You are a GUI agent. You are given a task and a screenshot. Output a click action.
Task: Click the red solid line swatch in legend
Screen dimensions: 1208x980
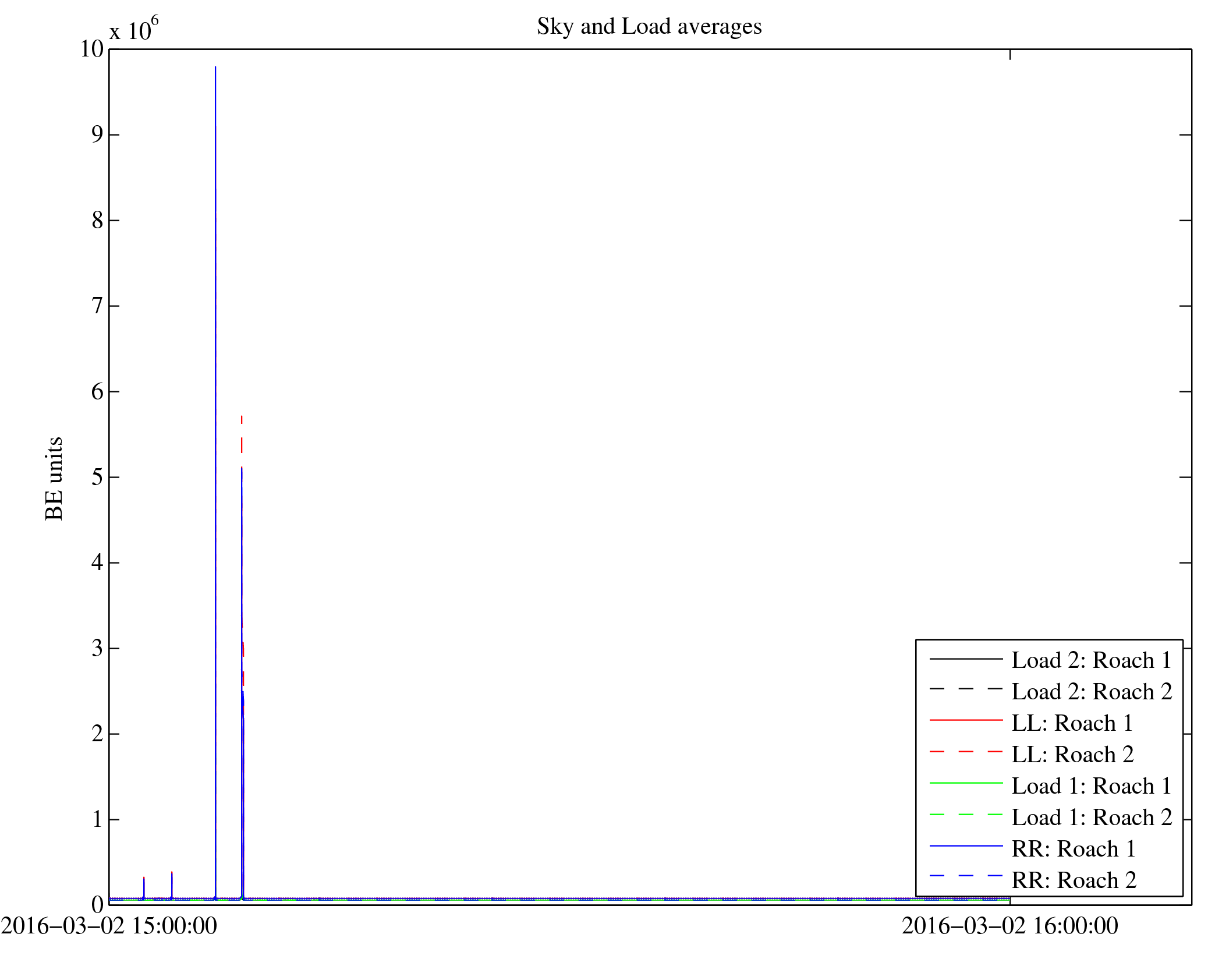pyautogui.click(x=966, y=721)
